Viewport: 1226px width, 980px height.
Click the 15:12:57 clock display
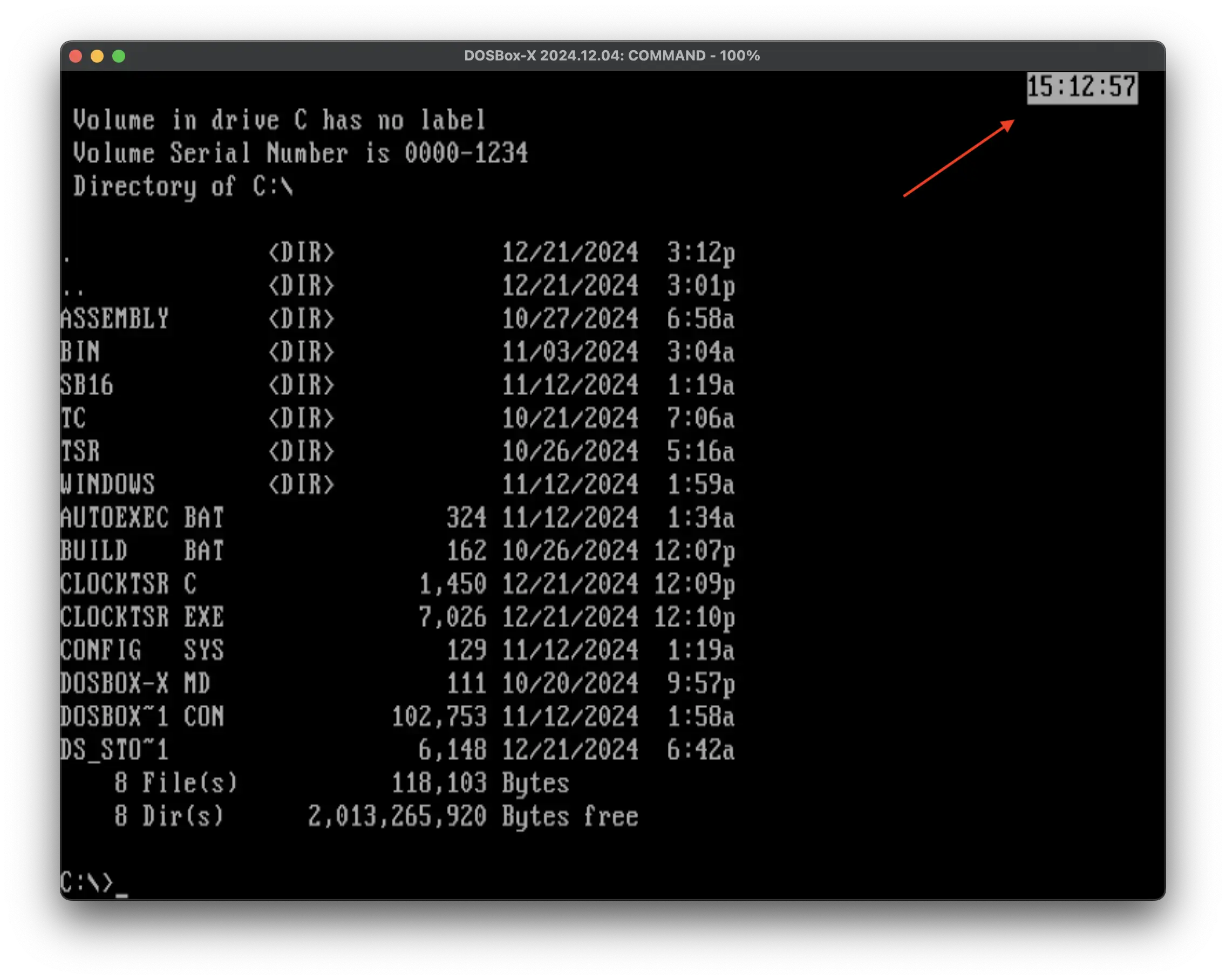pos(1082,87)
